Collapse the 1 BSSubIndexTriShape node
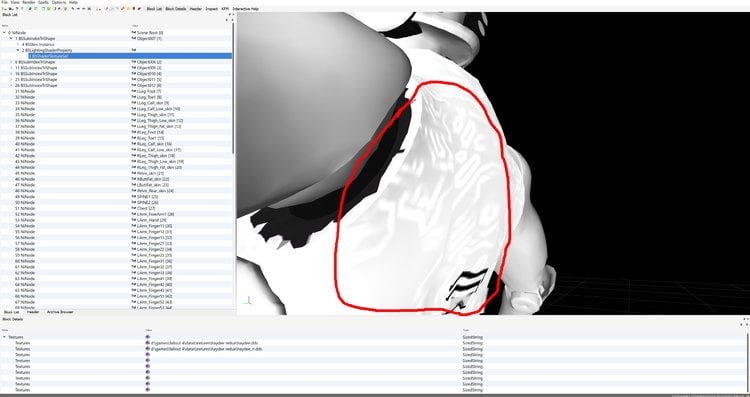The height and width of the screenshot is (397, 750). [11, 38]
